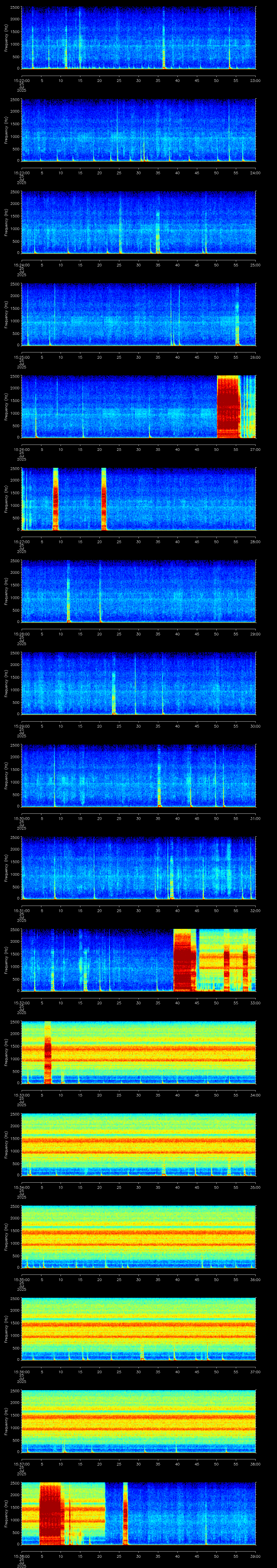The height and width of the screenshot is (1568, 277).
Task: Click the 15:28:00 start time label
Action: (x=21, y=634)
